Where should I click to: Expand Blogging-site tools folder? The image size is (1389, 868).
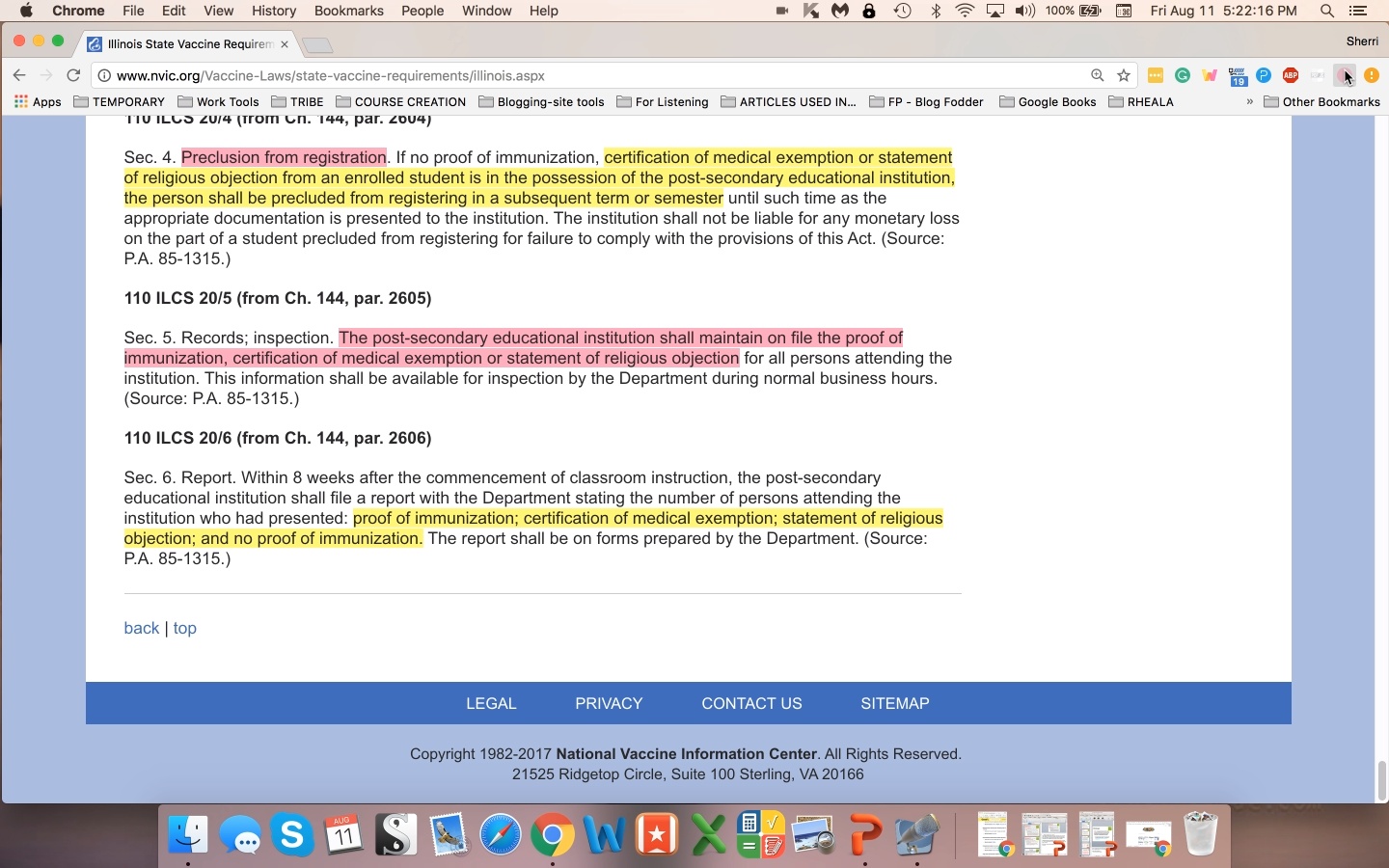tap(542, 101)
